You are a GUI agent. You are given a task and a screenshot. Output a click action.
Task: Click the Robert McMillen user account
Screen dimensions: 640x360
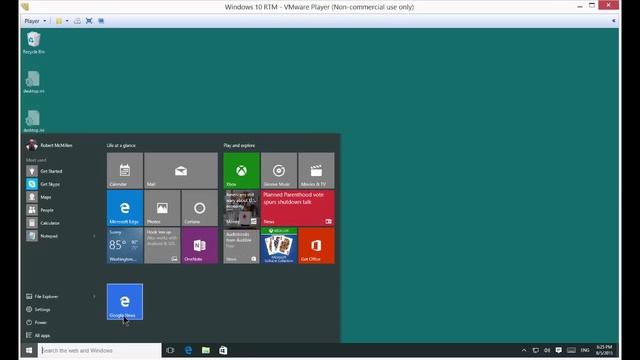[x=49, y=145]
